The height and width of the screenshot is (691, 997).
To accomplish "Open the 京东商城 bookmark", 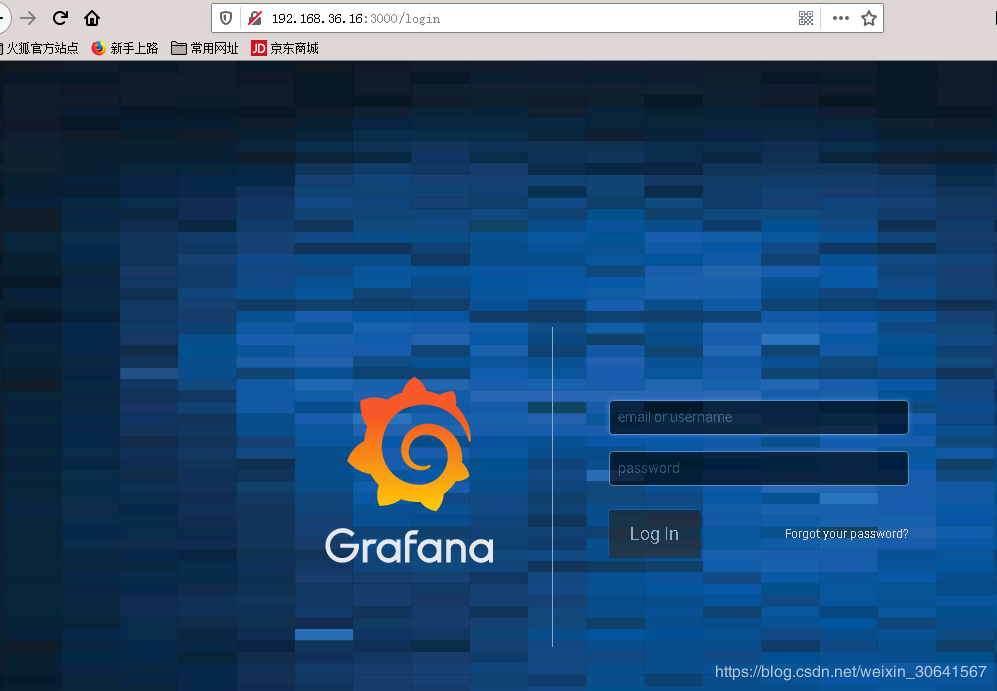I will click(285, 48).
